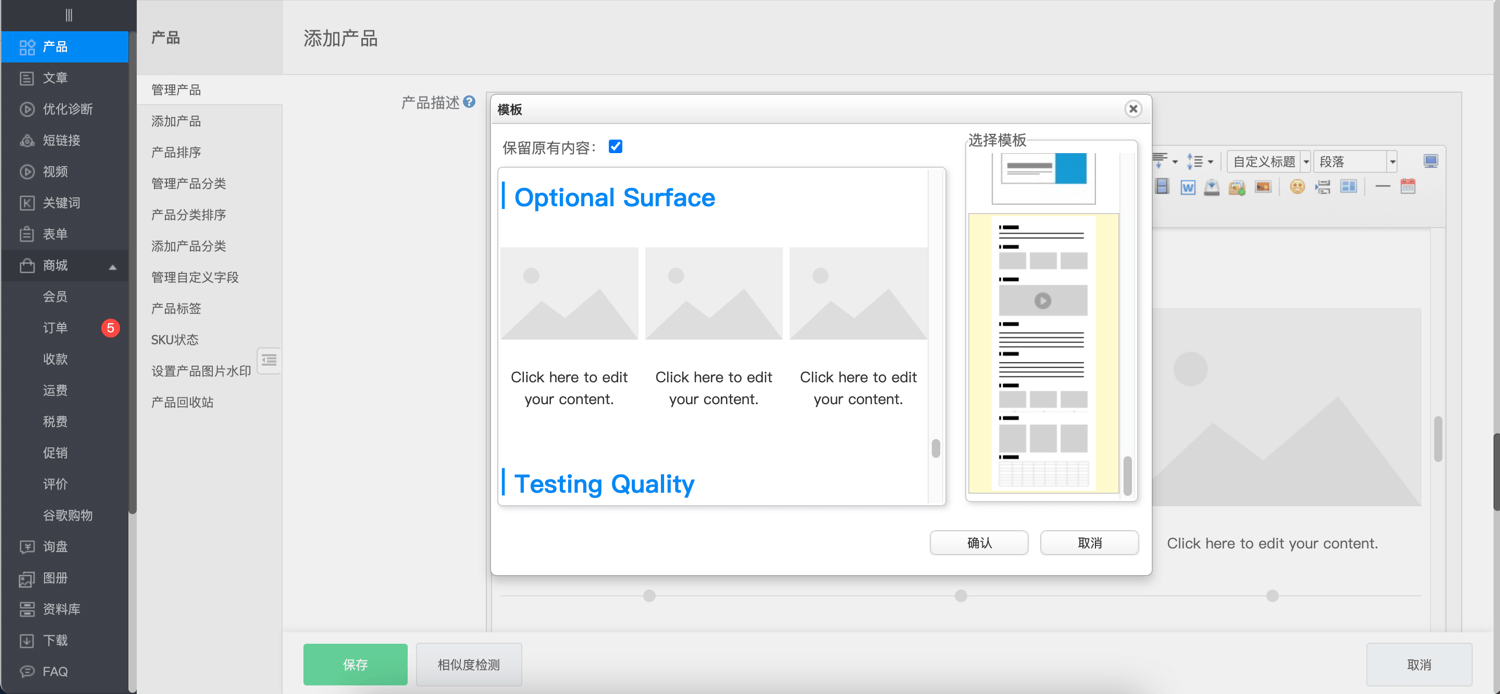Screen dimensions: 1500x694
Task: Click the 确认 button in template dialog
Action: 979,543
